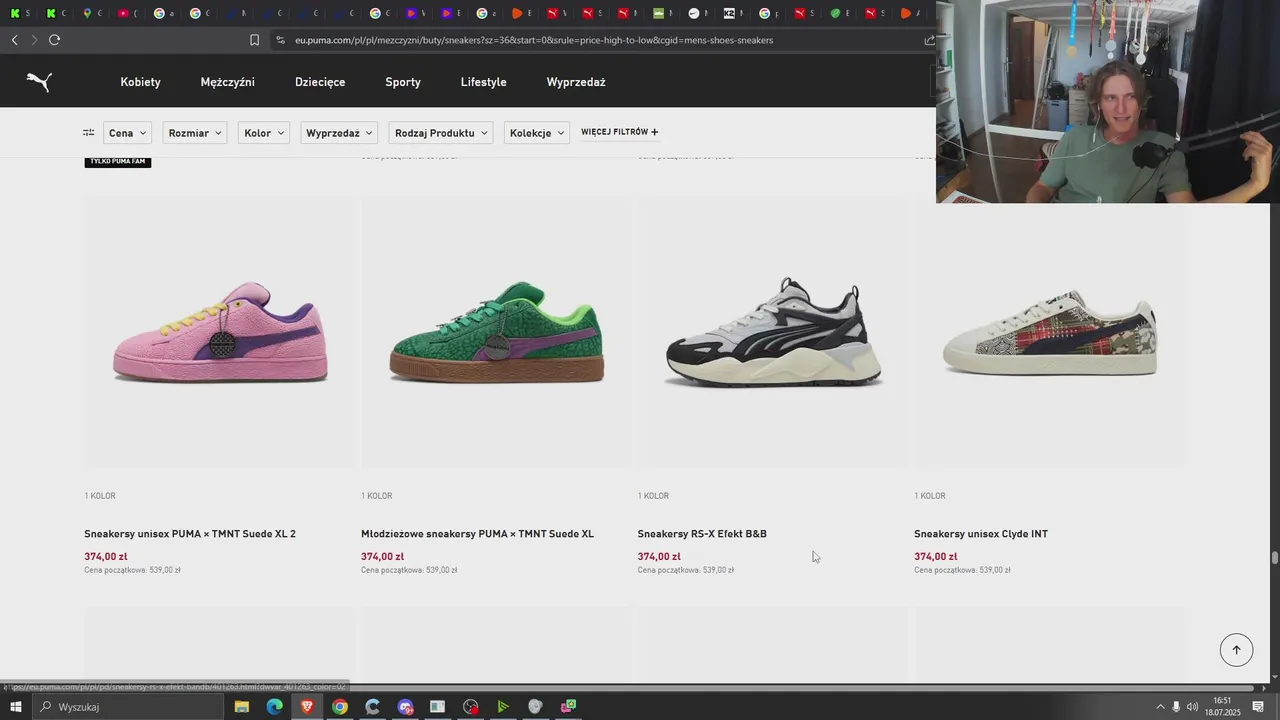The height and width of the screenshot is (720, 1280).
Task: Show hidden system tray icons
Action: tap(1160, 707)
